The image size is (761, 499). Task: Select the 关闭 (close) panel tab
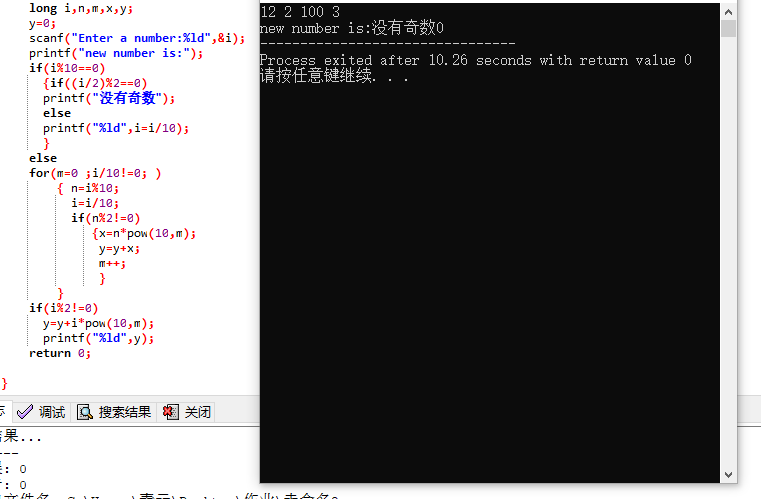186,412
